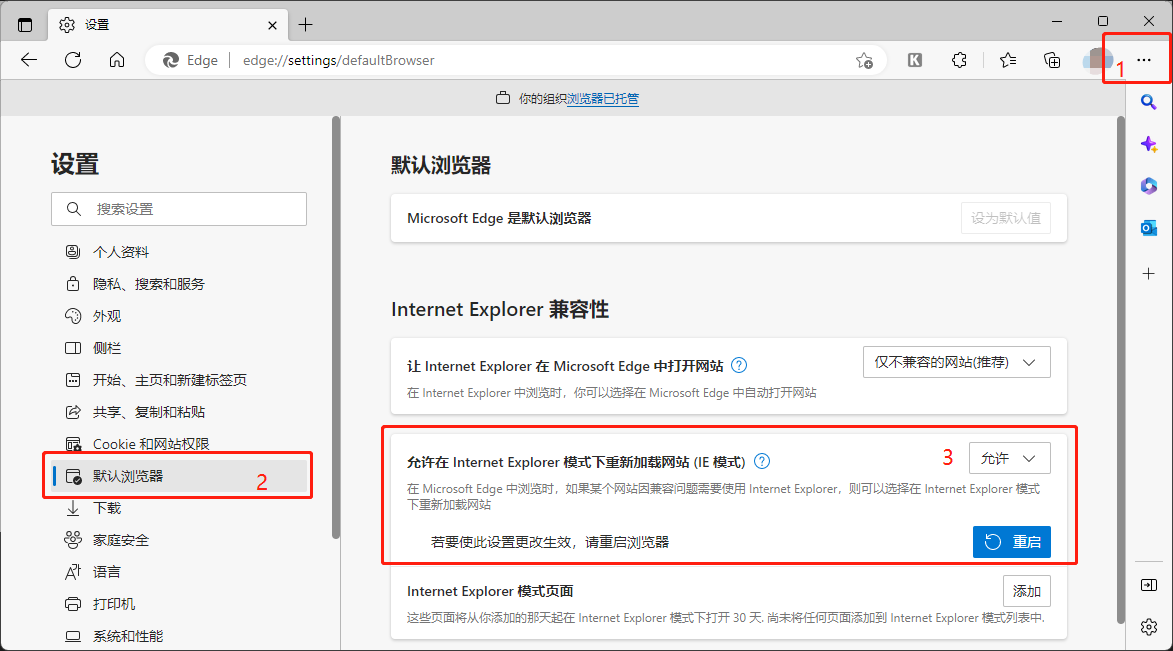Open the 打印机 settings section
This screenshot has height=651, width=1173.
(x=114, y=605)
